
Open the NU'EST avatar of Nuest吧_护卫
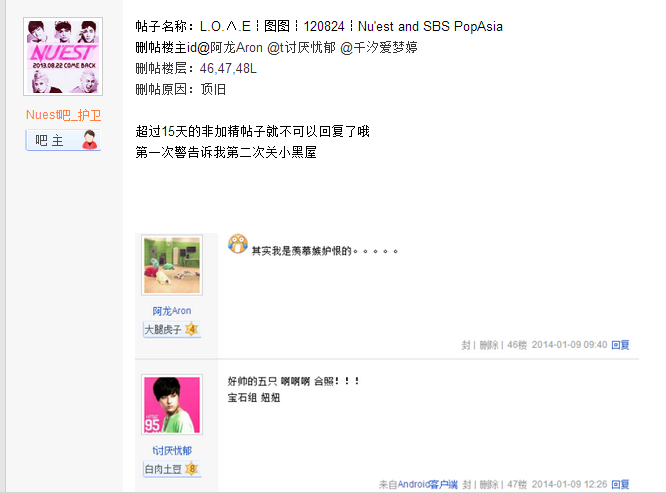click(63, 56)
